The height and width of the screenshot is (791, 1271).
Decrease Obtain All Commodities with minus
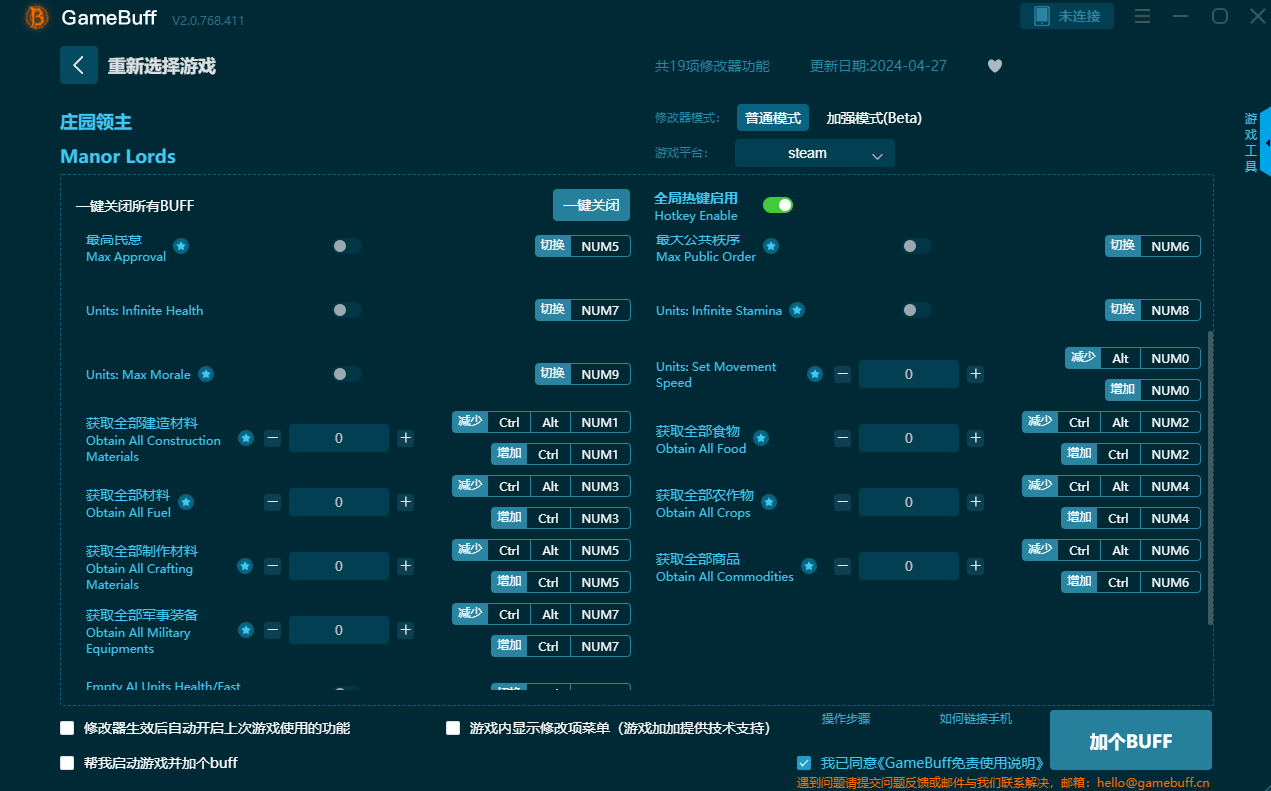pyautogui.click(x=842, y=566)
